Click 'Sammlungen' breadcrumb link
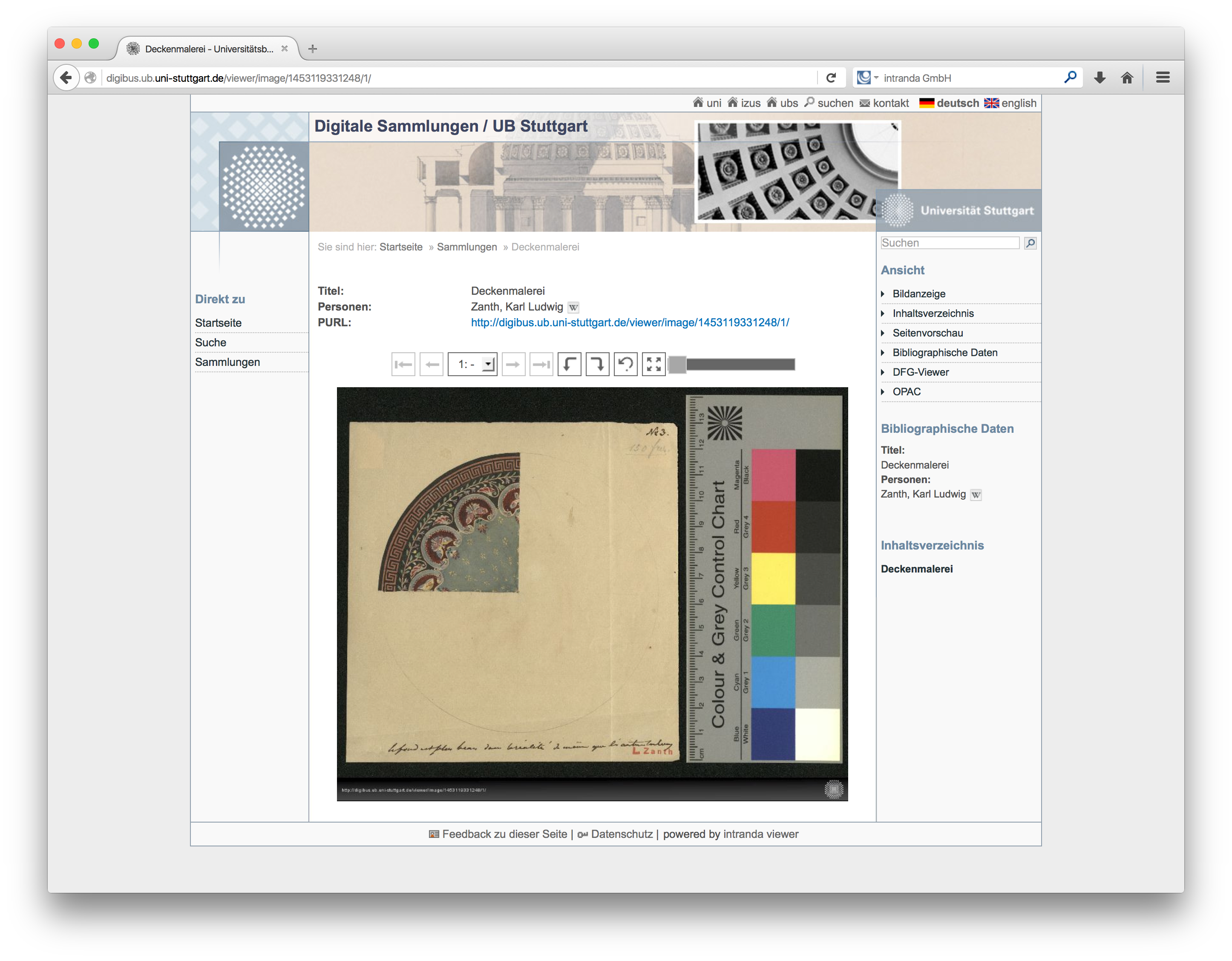Image resolution: width=1232 pixels, height=961 pixels. [x=466, y=247]
